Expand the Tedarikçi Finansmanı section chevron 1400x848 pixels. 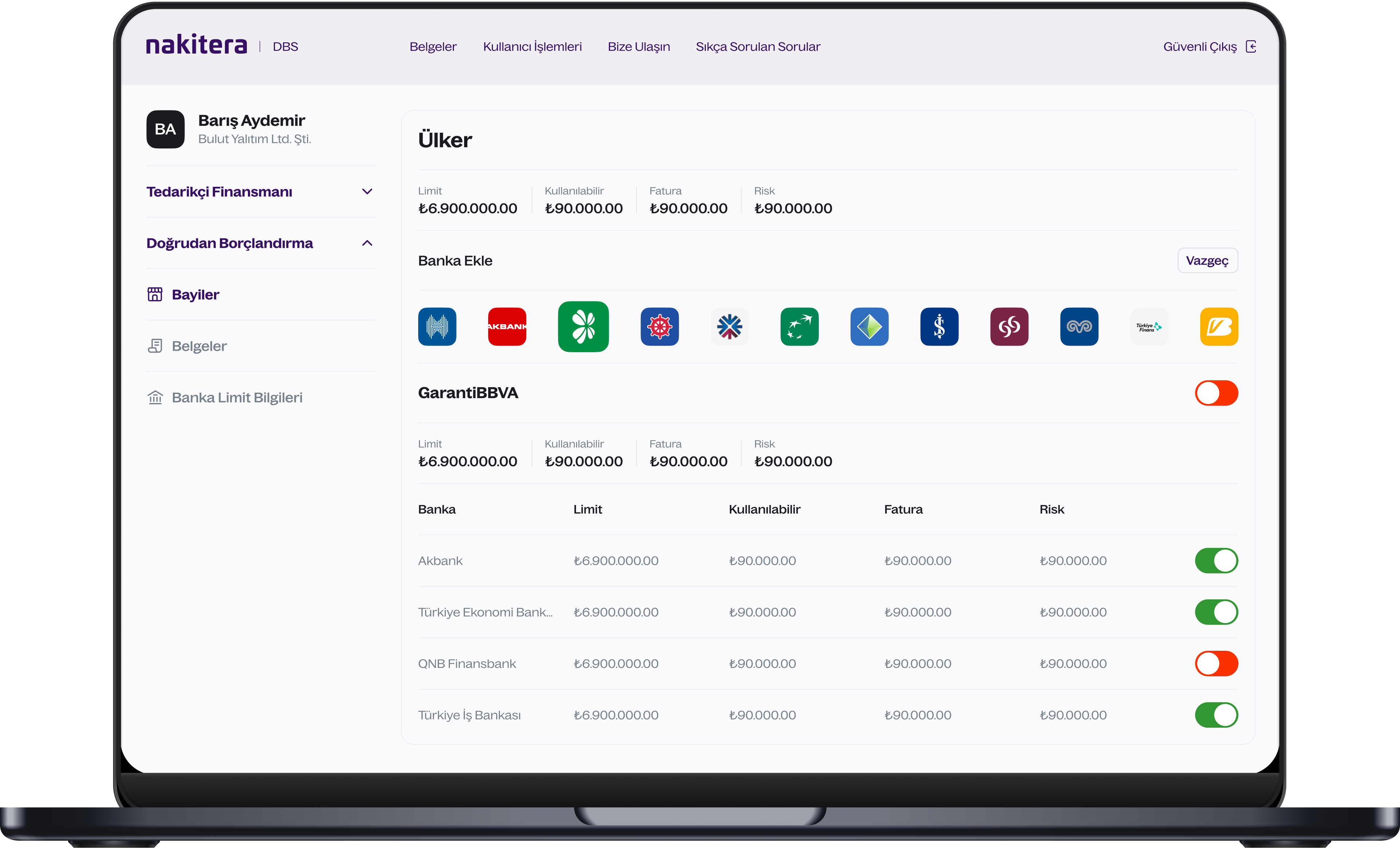367,191
